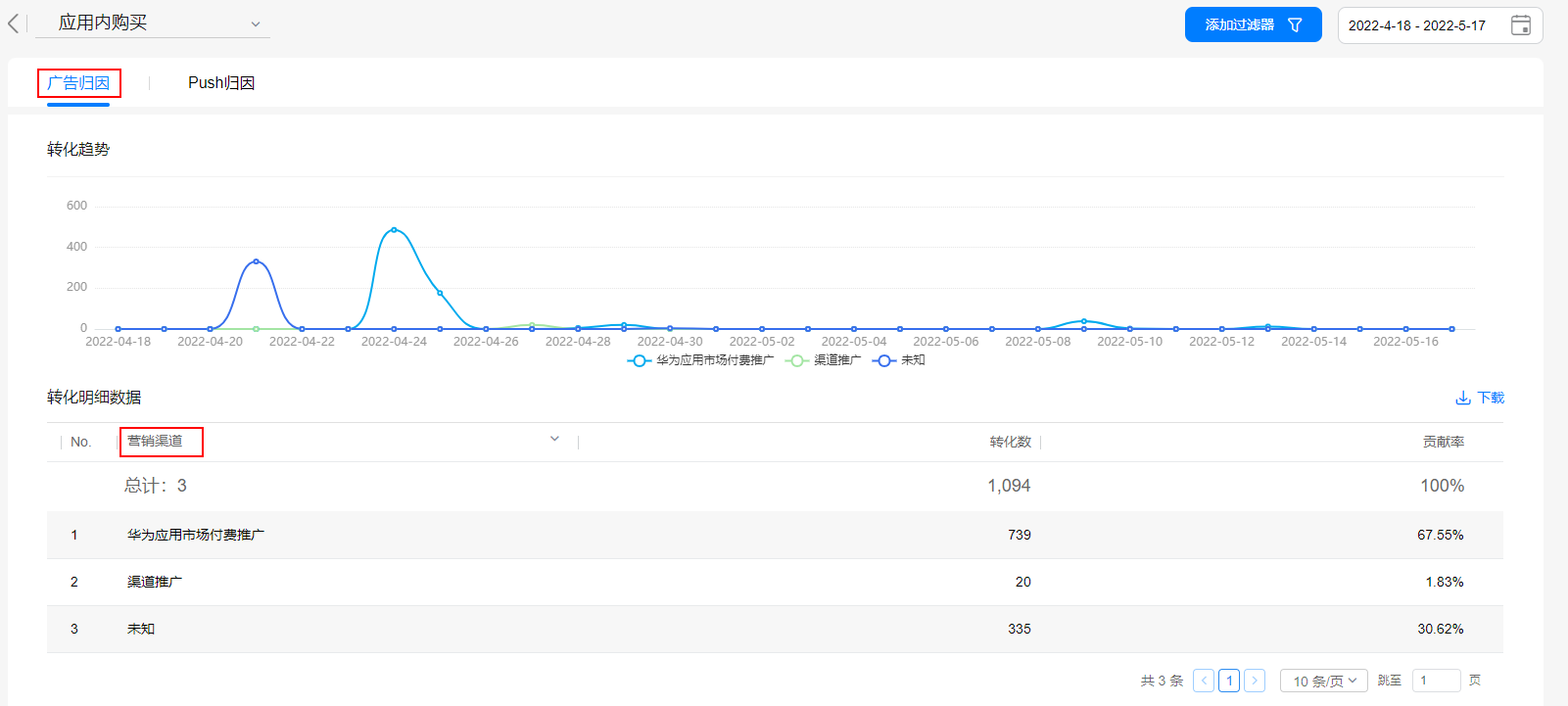Expand the 营销渠道 column dropdown arrow

(554, 440)
